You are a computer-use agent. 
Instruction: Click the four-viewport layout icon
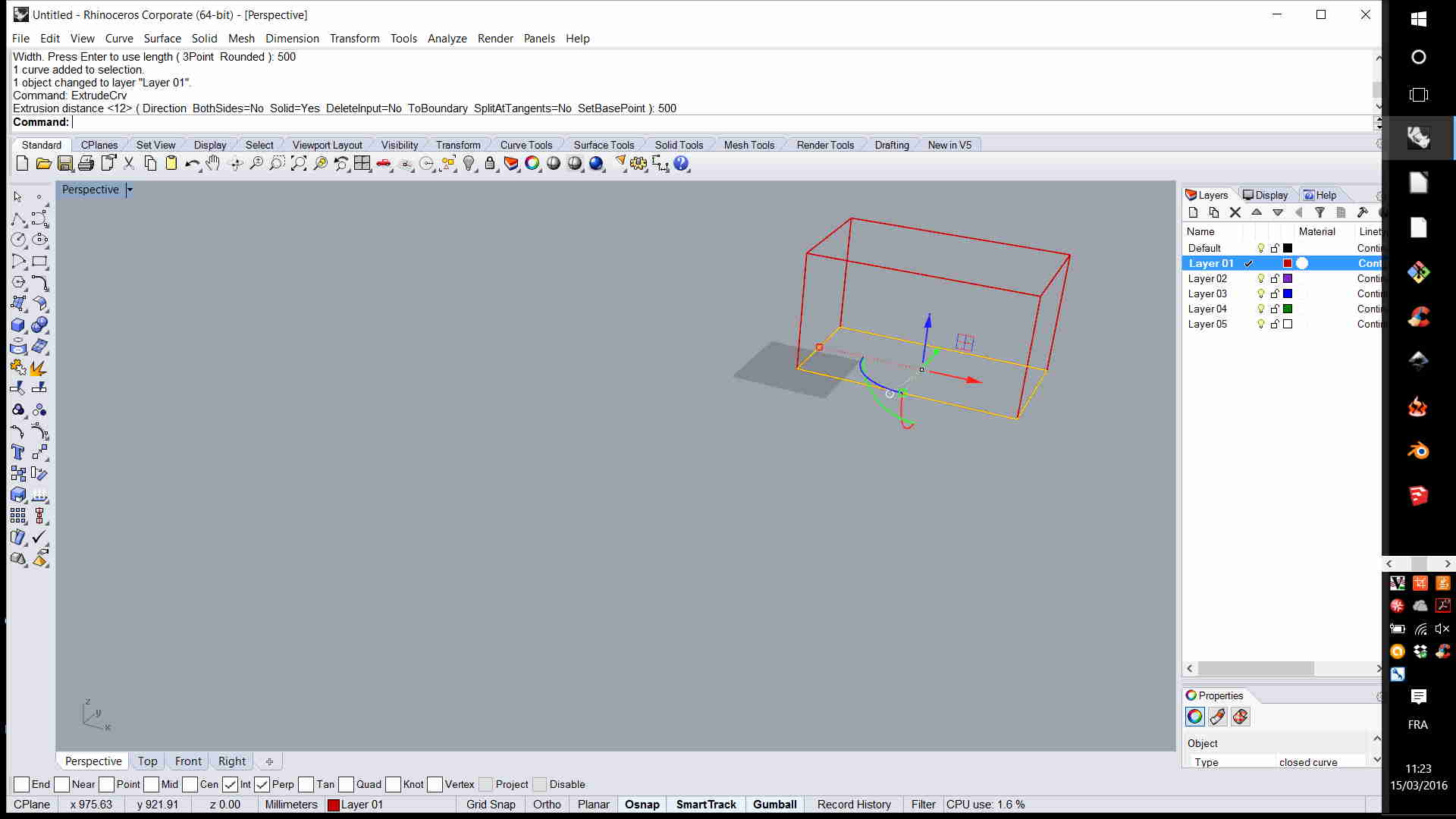click(x=362, y=163)
